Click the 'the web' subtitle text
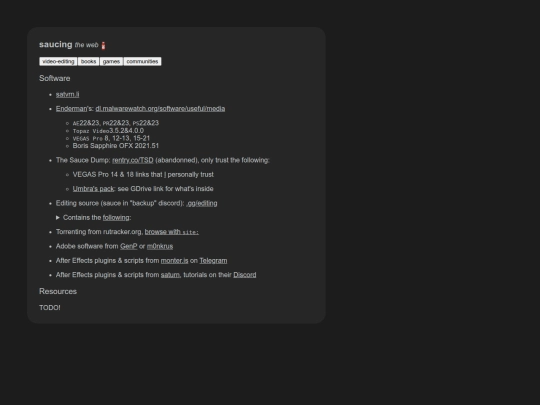540x405 pixels. coord(86,45)
